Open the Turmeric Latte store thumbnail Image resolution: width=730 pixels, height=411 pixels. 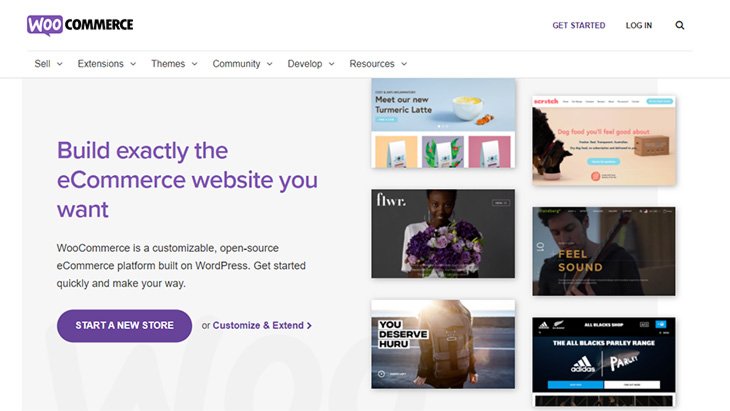(x=443, y=123)
